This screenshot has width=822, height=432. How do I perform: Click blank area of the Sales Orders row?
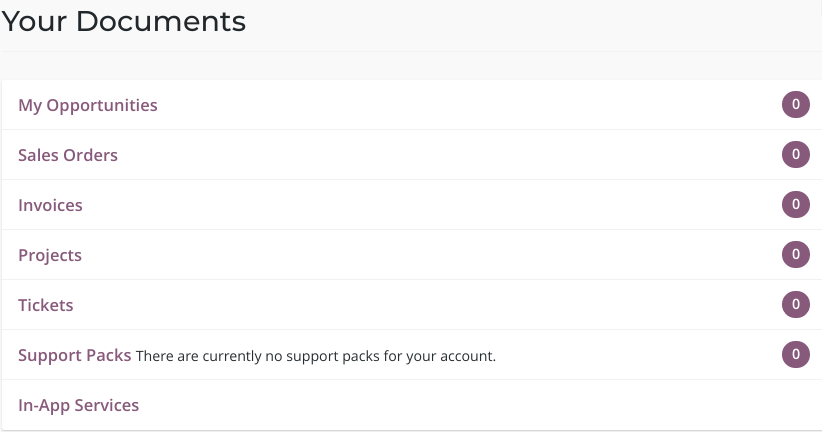click(420, 155)
